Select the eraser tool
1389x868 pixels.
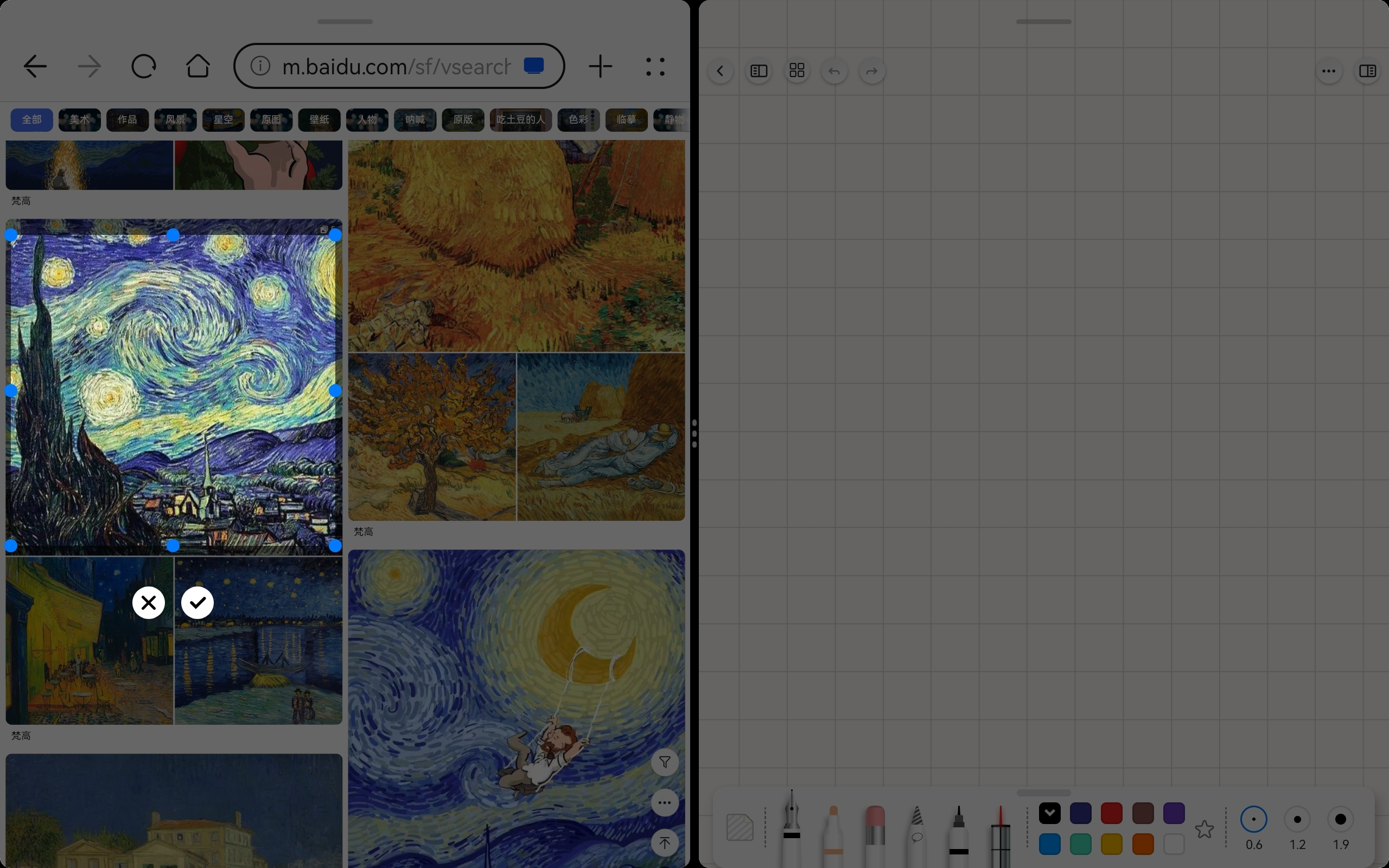[875, 835]
